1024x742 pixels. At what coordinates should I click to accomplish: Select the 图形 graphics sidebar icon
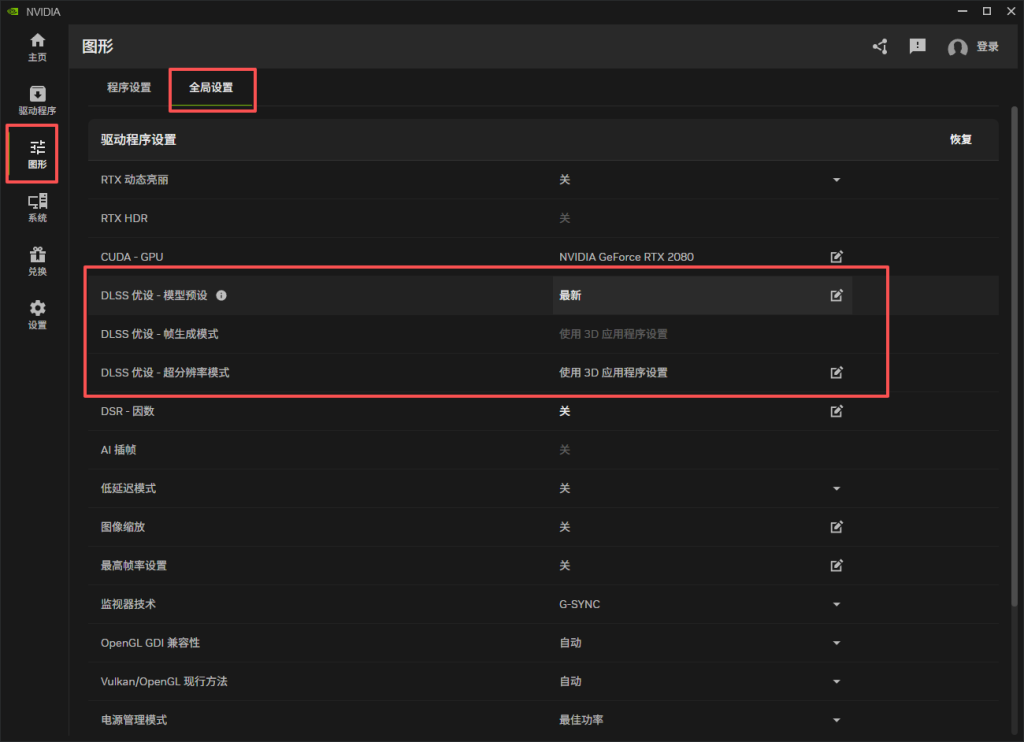[x=37, y=154]
